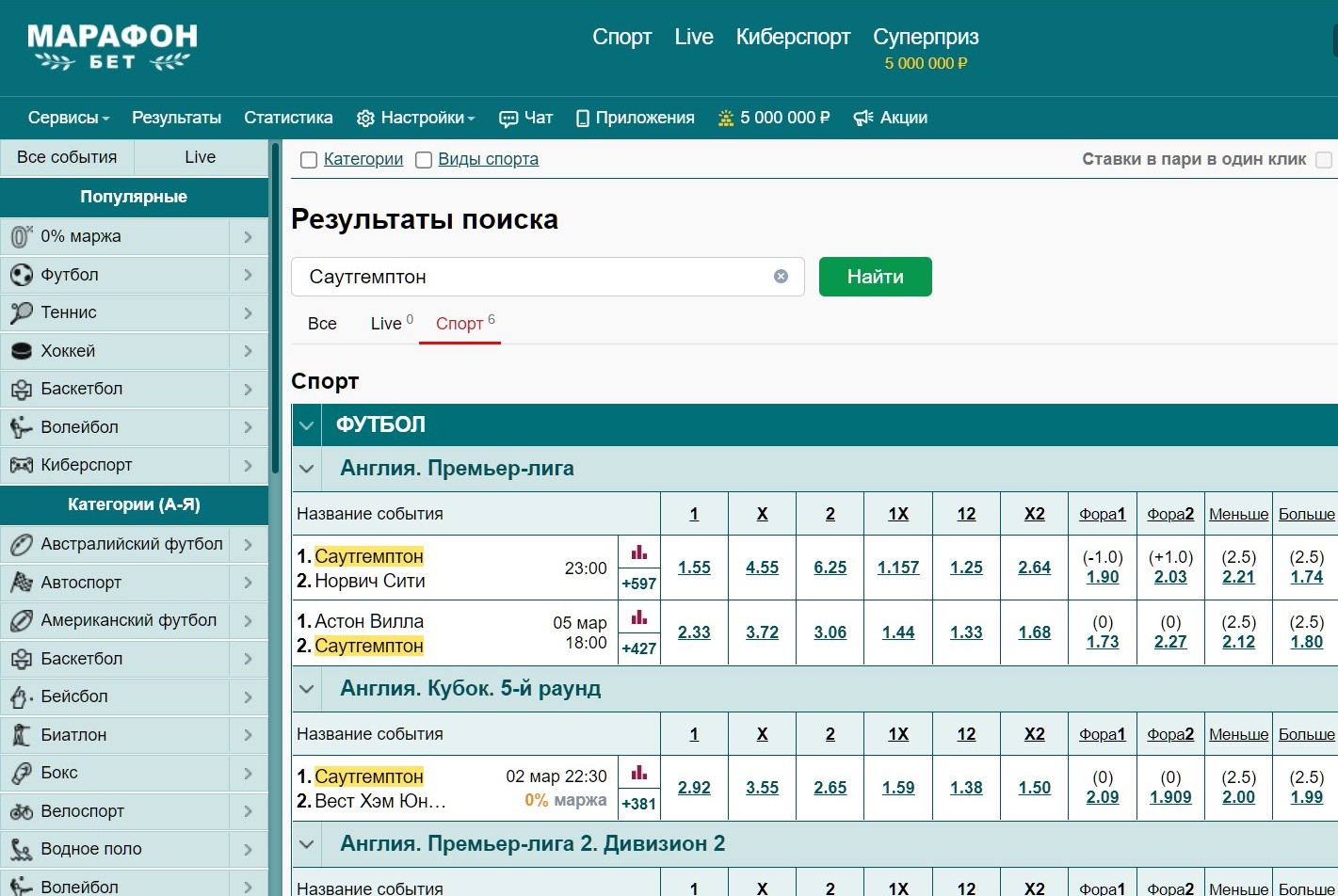Switch to the Все search results tab
The image size is (1338, 896).
[x=322, y=324]
